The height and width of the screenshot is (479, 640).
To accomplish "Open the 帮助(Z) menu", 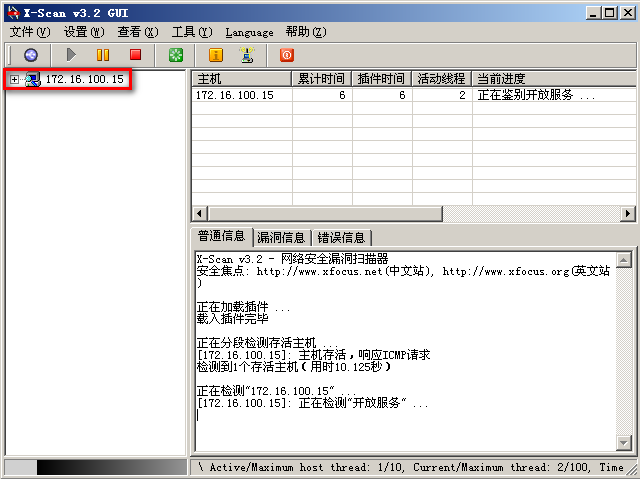I will tap(306, 32).
